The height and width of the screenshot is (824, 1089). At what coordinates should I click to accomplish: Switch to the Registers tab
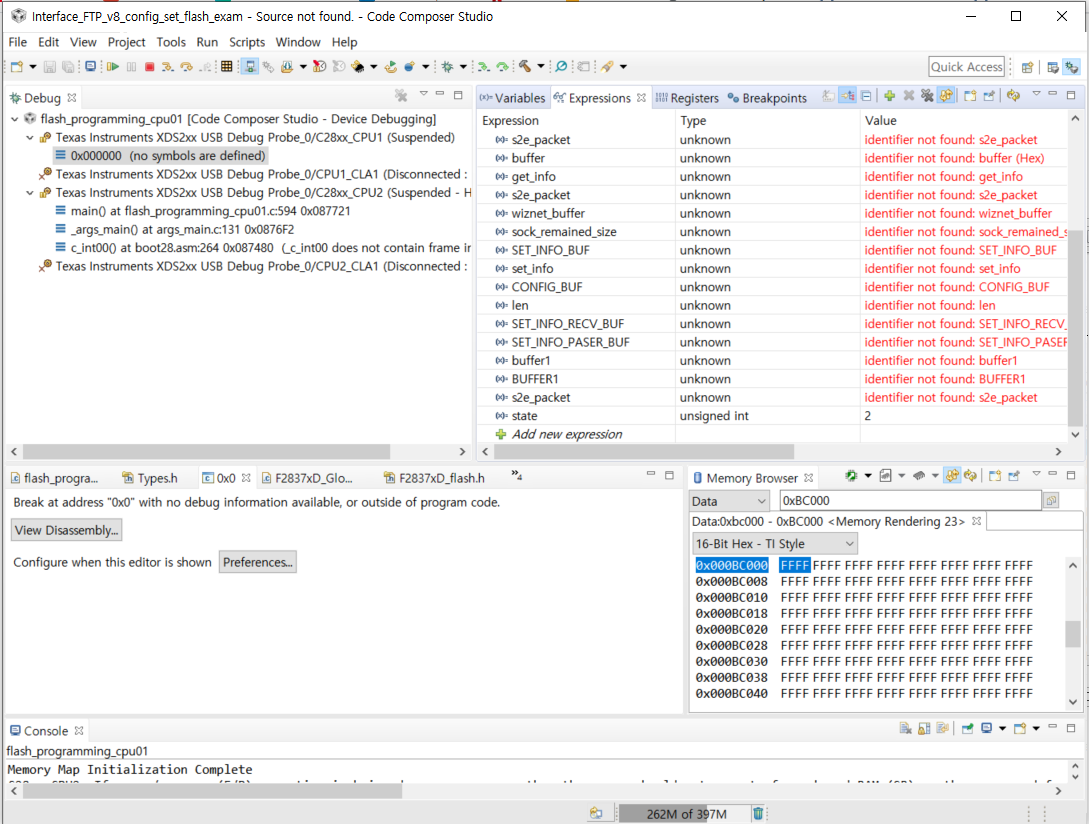(x=687, y=98)
